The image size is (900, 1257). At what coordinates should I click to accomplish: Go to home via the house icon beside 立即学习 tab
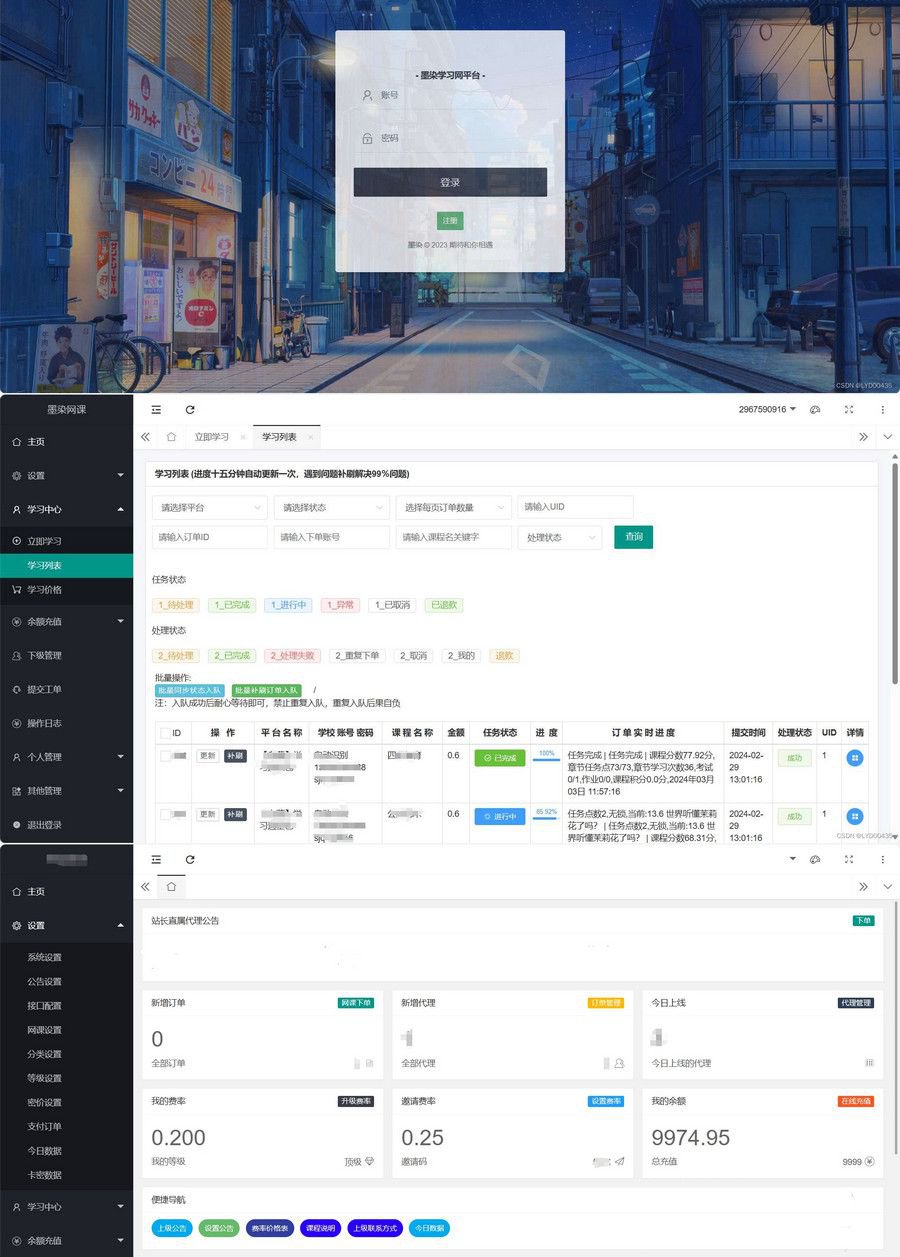click(x=171, y=437)
